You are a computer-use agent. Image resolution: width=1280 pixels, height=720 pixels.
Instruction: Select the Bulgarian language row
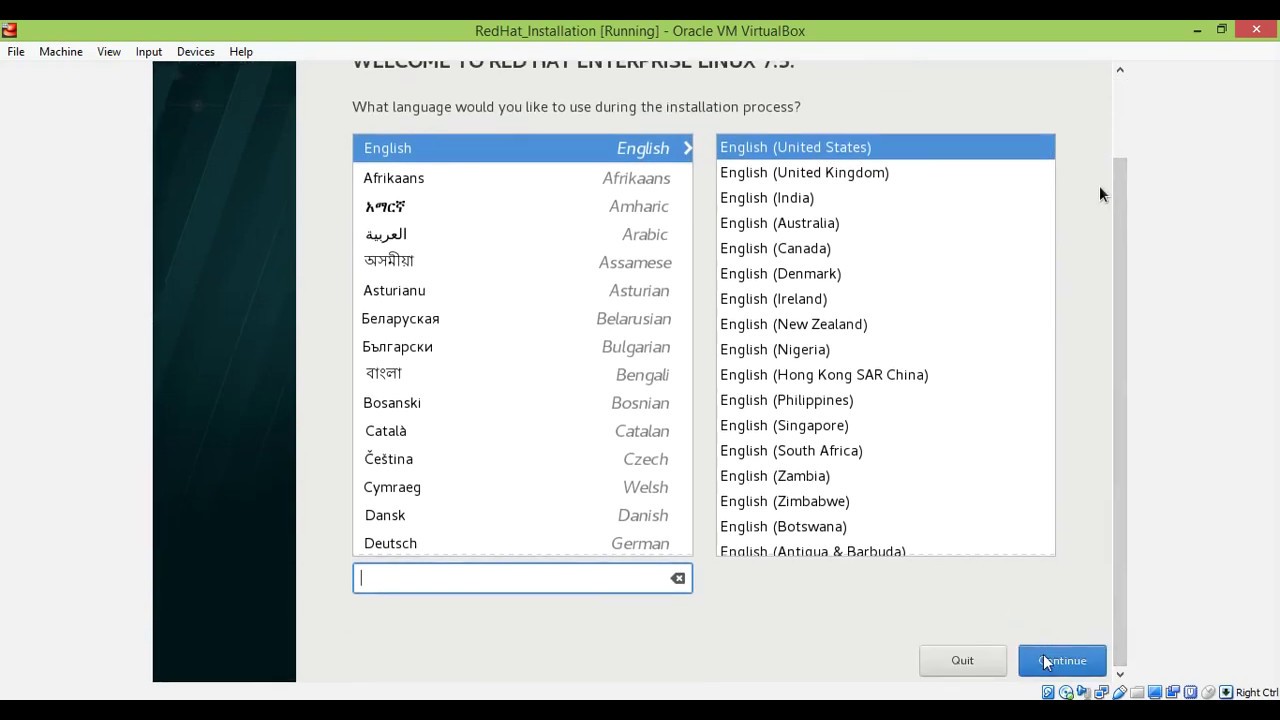tap(522, 346)
